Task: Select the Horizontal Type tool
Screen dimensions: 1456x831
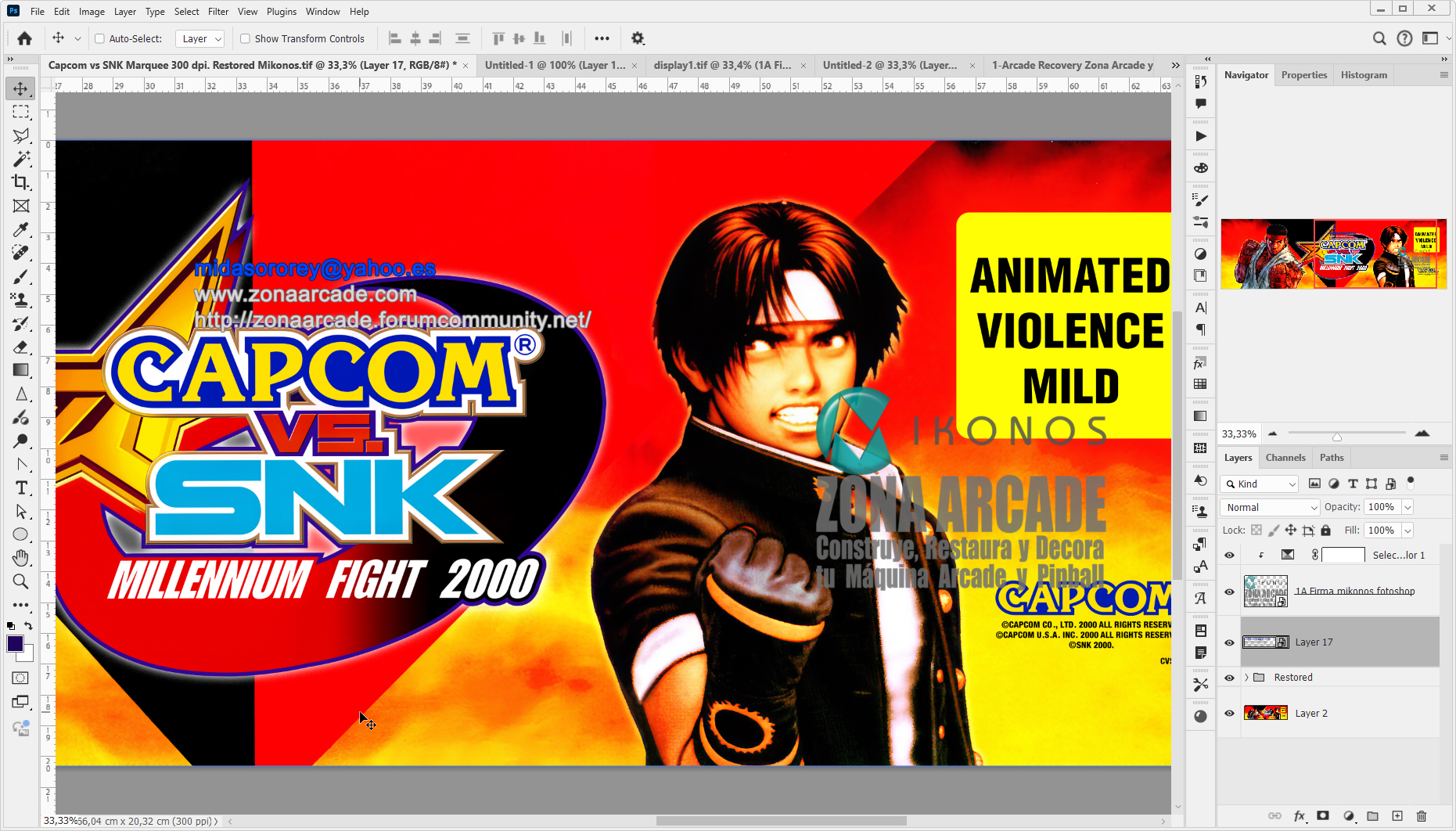Action: coord(21,487)
